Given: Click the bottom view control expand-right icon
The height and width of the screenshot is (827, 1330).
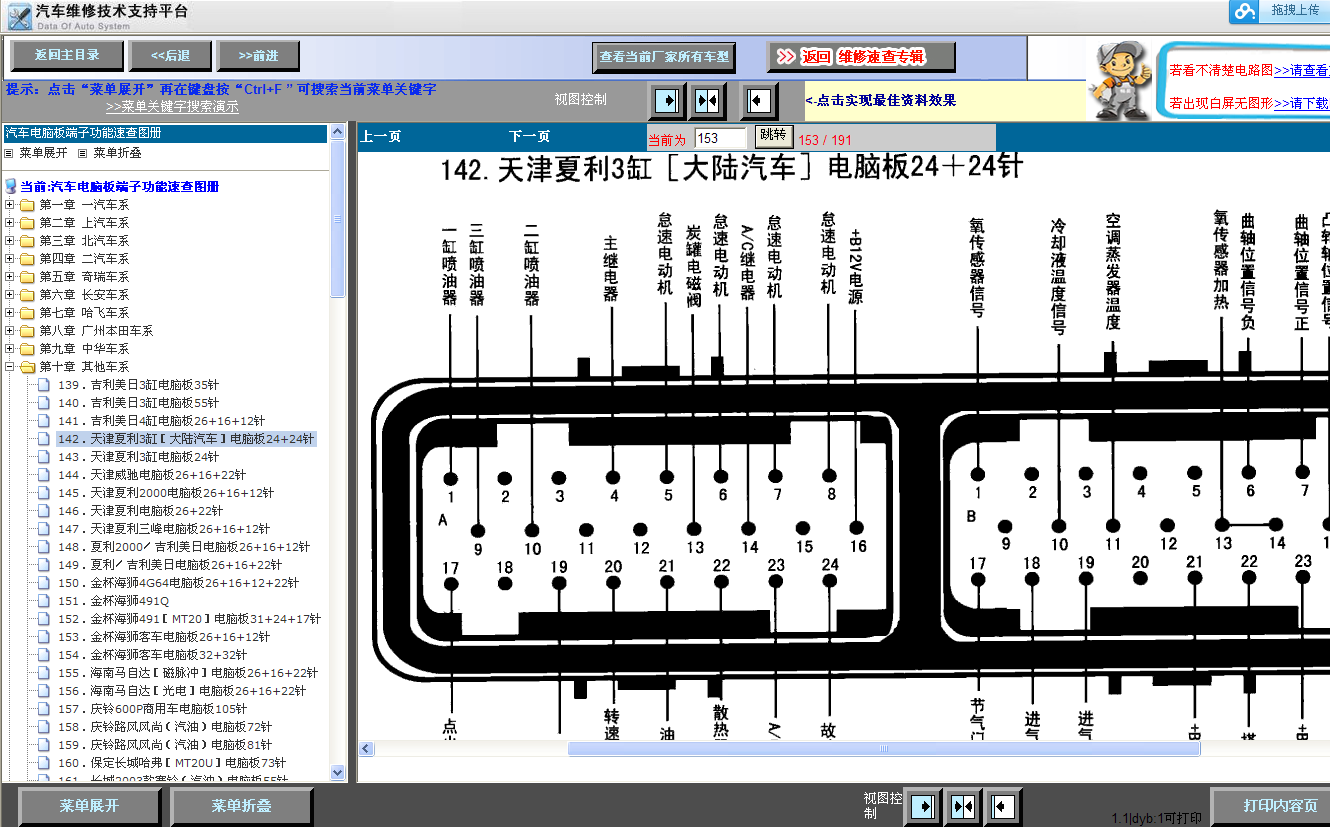Looking at the screenshot, I should click(x=924, y=806).
